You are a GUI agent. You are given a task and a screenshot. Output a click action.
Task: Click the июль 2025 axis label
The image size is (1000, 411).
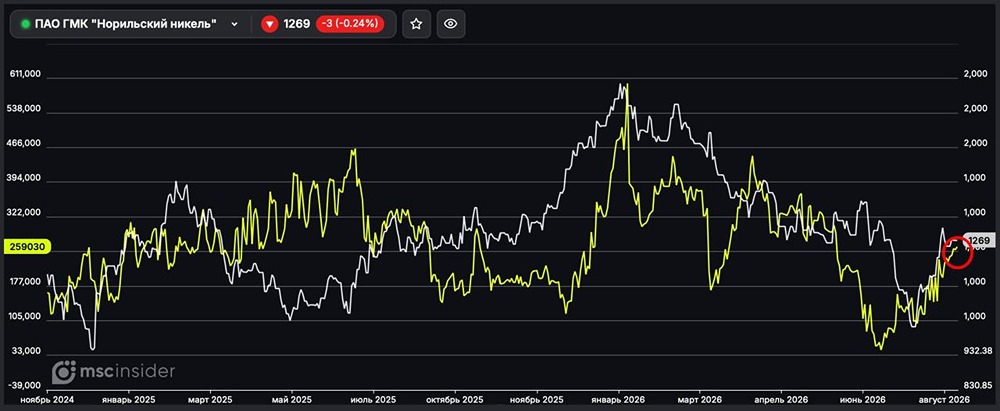click(372, 398)
